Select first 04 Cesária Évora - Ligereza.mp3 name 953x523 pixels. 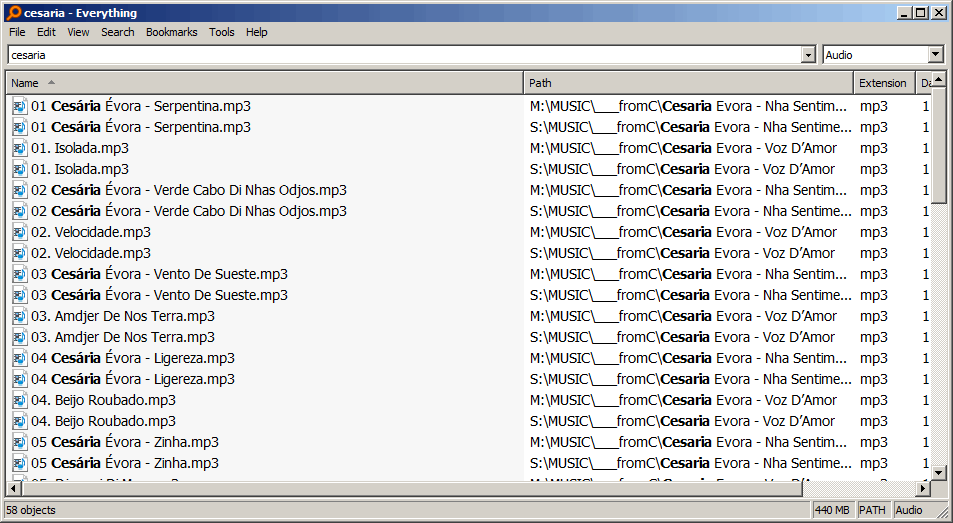pos(133,358)
